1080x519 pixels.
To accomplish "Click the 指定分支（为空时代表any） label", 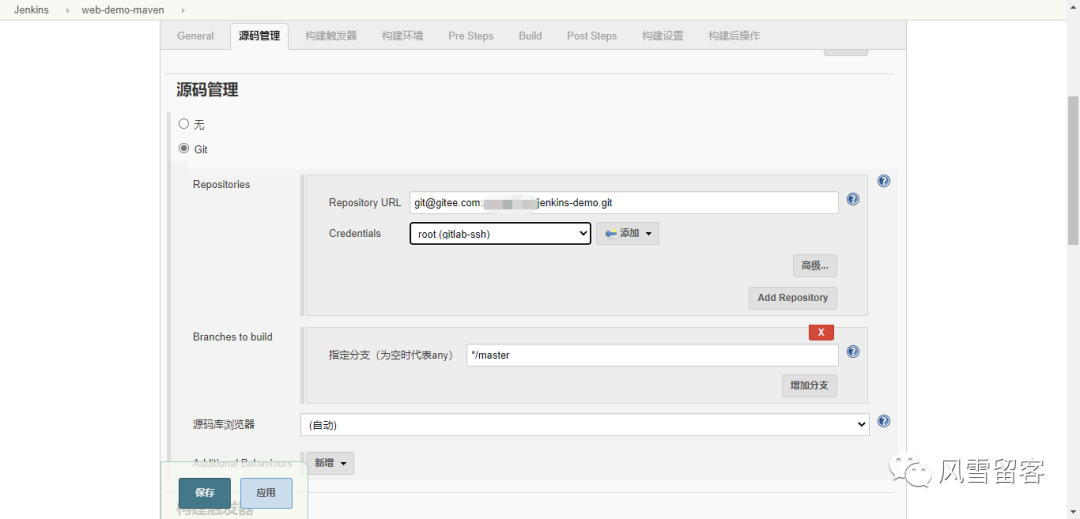I will click(x=391, y=355).
